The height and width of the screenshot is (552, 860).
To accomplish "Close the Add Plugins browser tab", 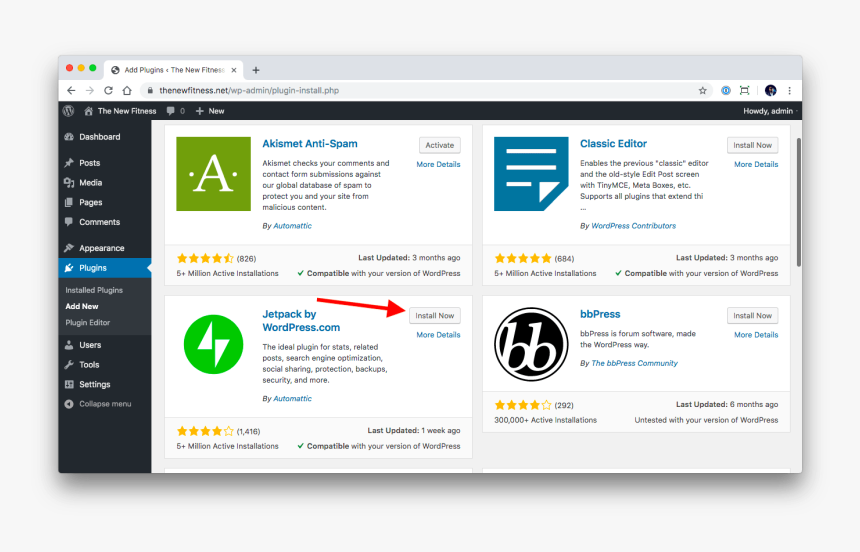I will pyautogui.click(x=234, y=70).
